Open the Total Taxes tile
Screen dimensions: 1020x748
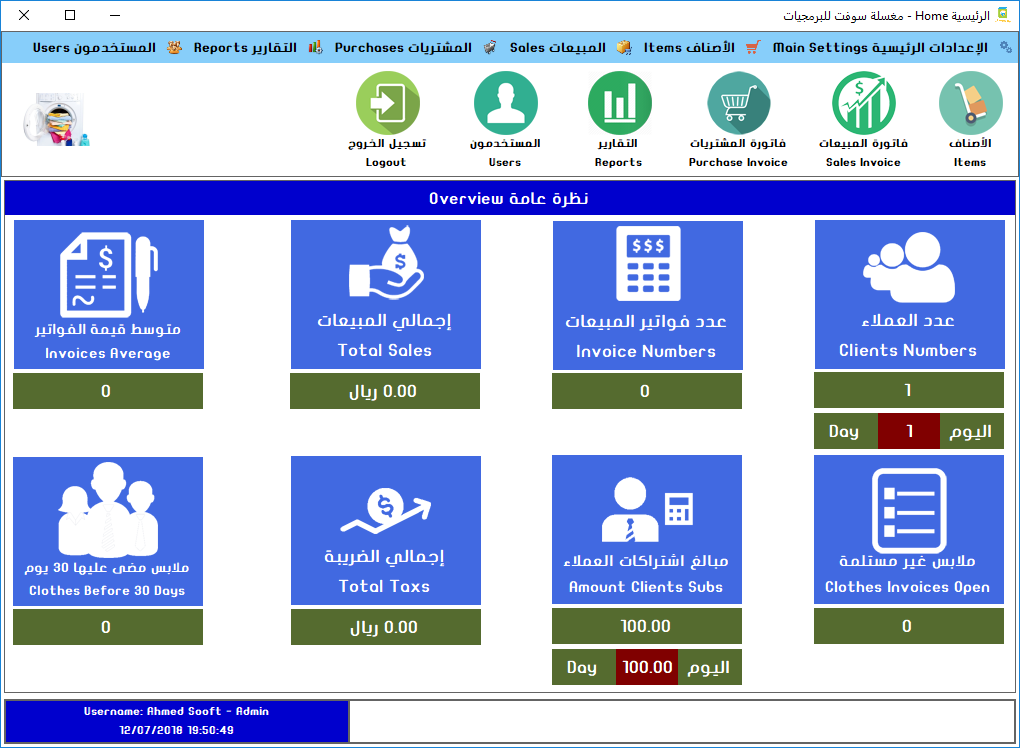[x=385, y=530]
